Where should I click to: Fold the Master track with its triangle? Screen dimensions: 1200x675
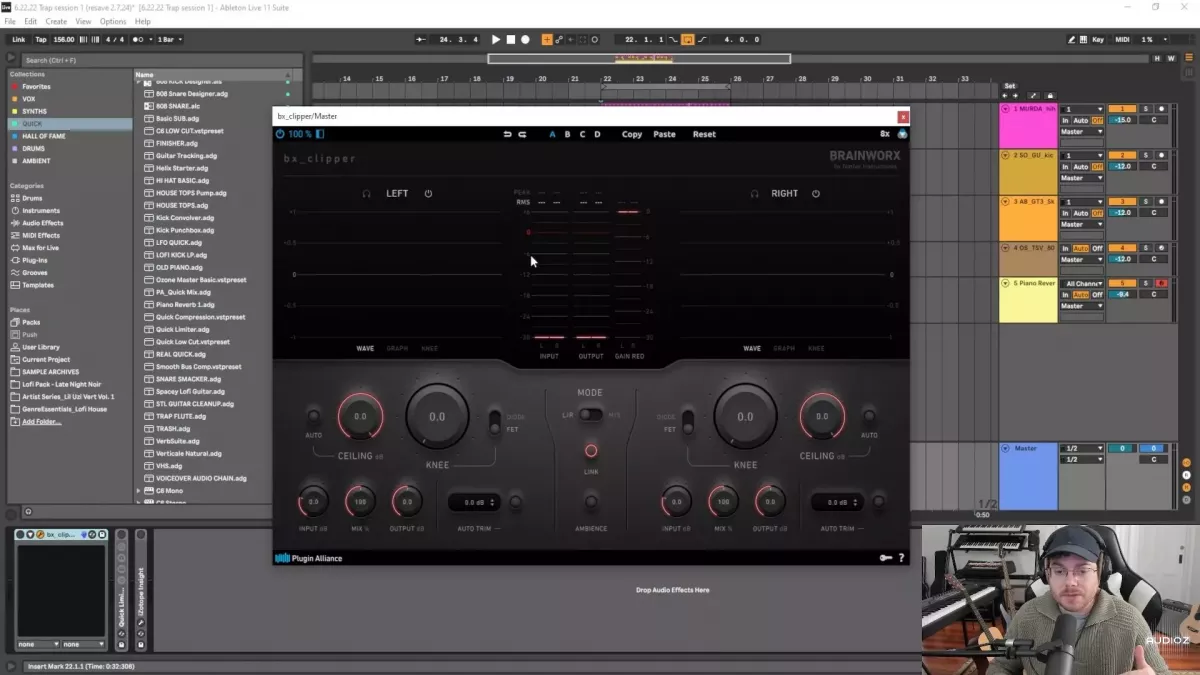tap(1005, 449)
